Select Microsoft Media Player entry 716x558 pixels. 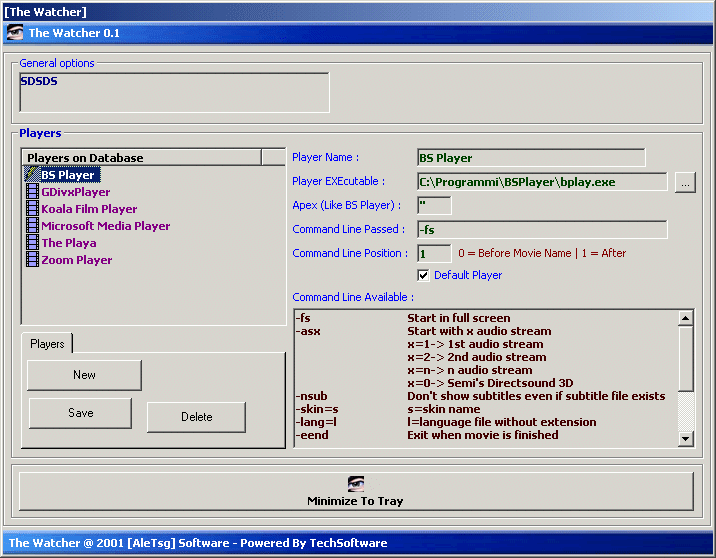[105, 226]
